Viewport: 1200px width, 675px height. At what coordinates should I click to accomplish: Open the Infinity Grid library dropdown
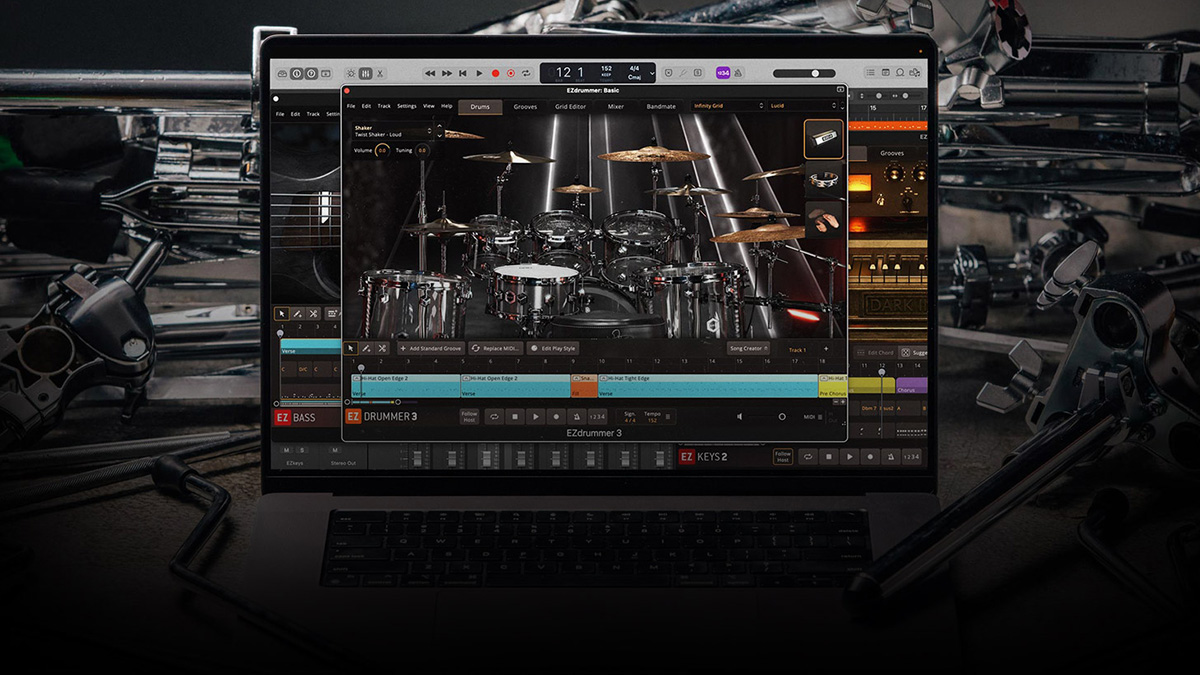pyautogui.click(x=727, y=106)
